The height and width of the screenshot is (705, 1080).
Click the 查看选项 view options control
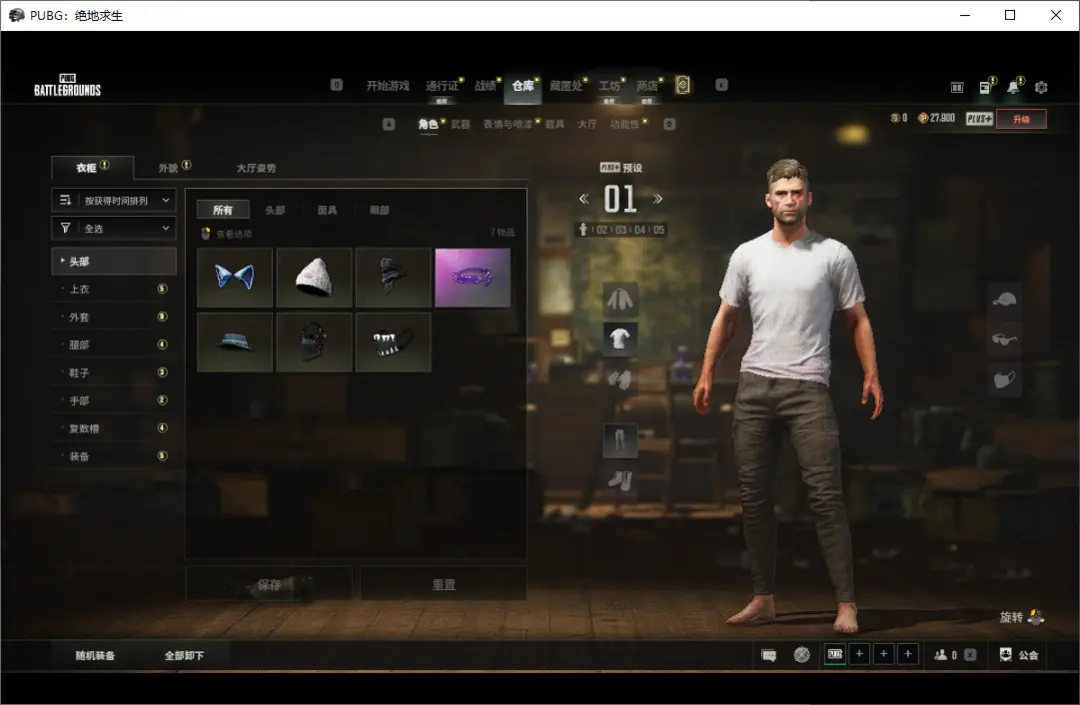pos(227,234)
